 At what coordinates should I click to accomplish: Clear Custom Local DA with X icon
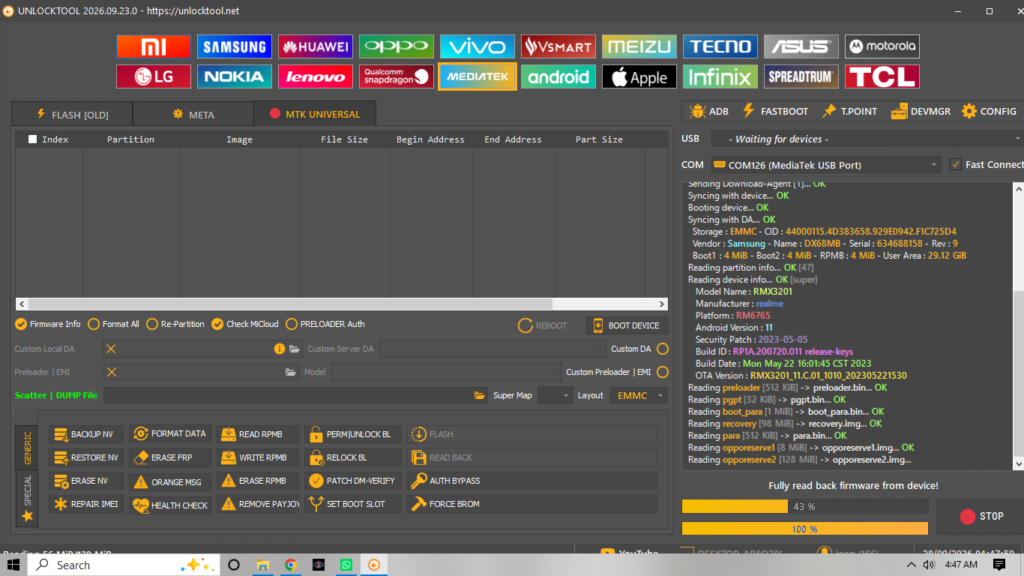[111, 349]
